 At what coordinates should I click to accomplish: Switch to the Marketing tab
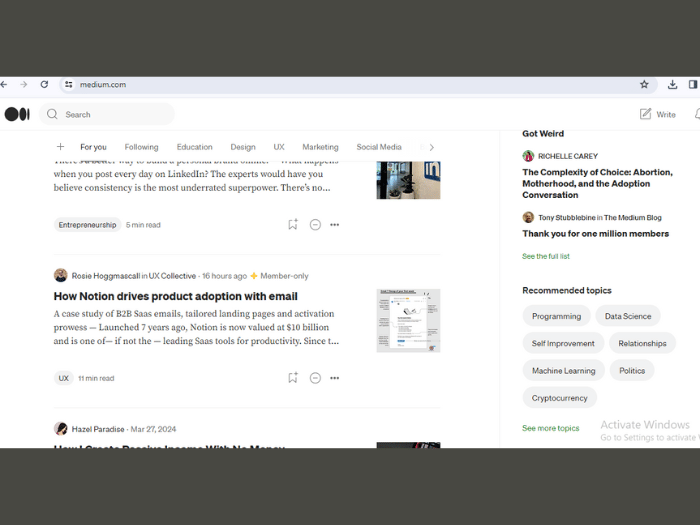320,147
